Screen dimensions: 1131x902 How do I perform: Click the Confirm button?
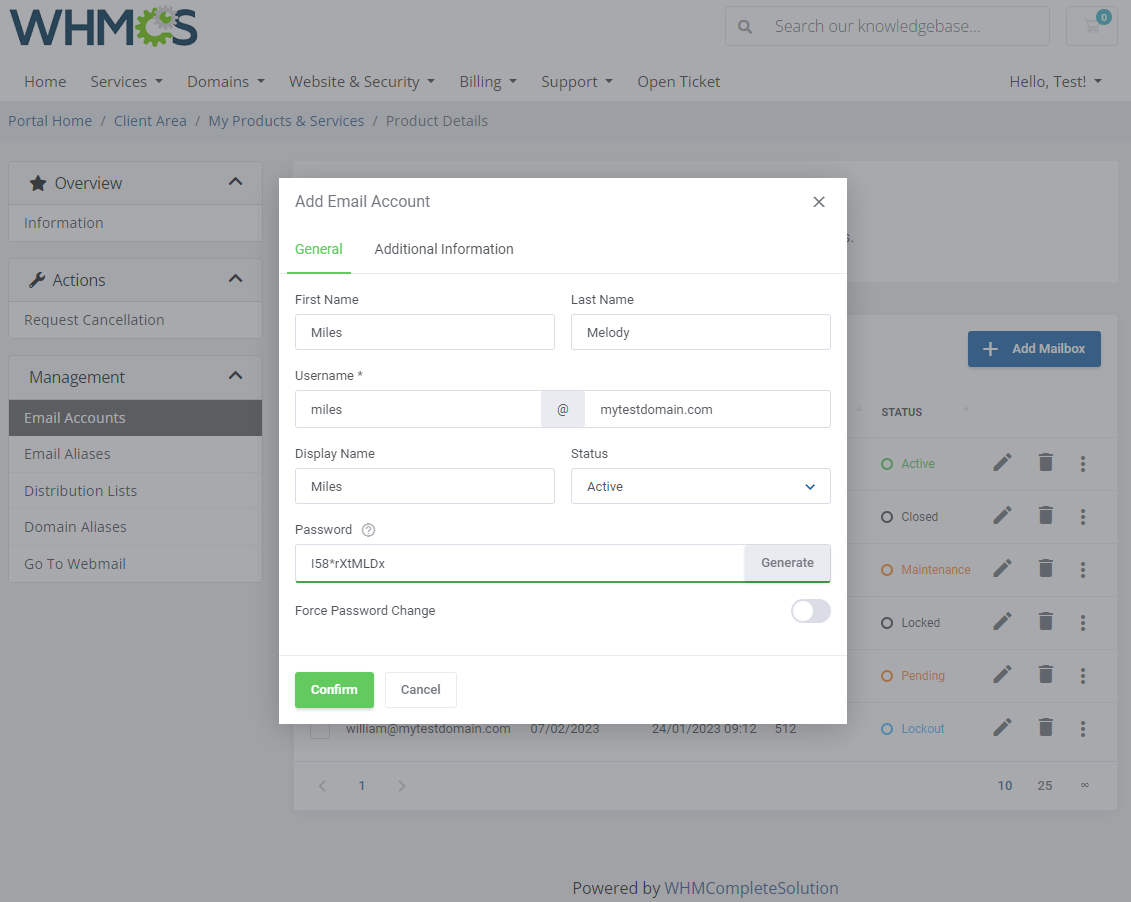334,690
